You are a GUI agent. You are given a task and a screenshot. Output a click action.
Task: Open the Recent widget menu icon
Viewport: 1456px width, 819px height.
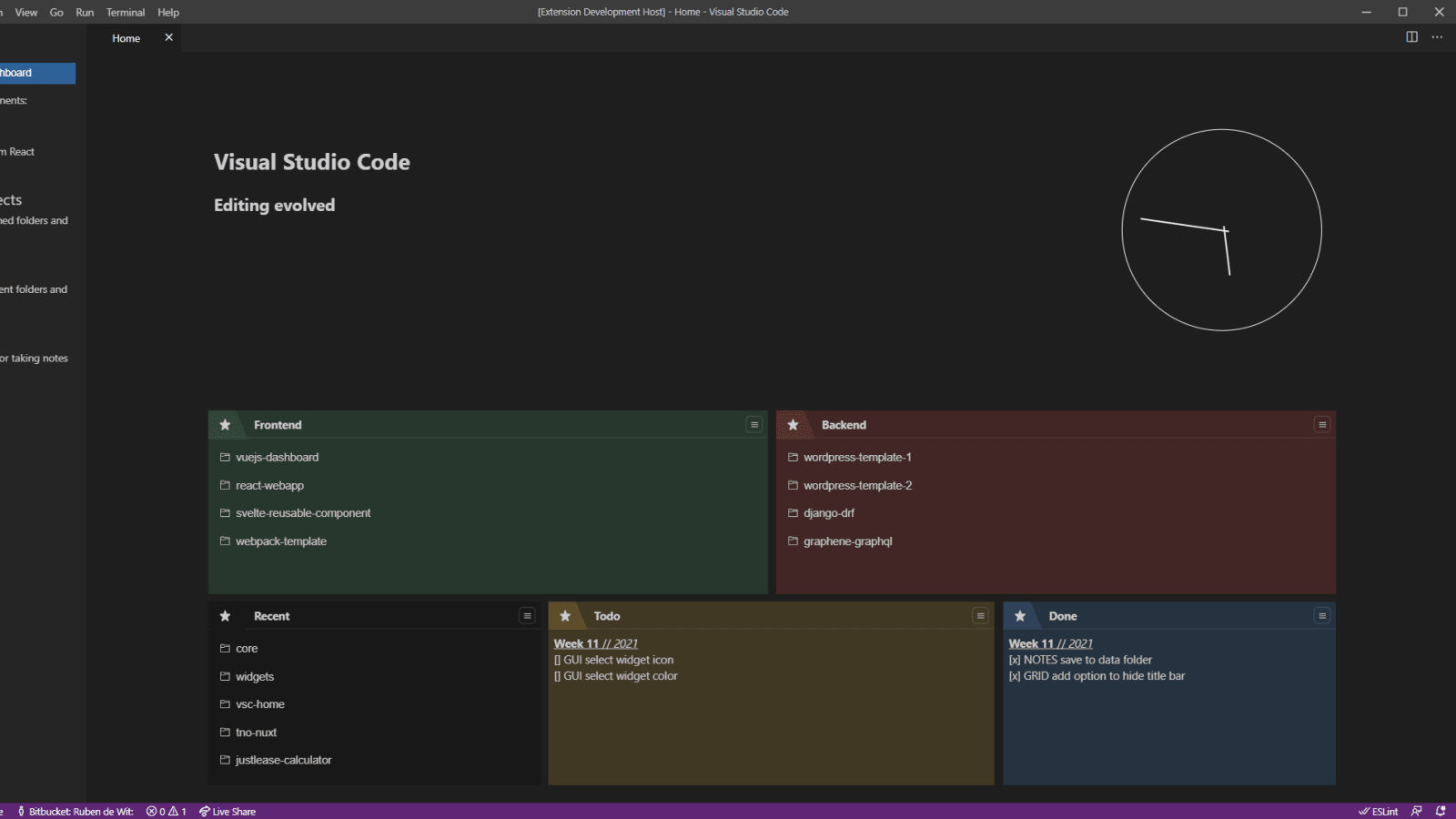point(527,616)
